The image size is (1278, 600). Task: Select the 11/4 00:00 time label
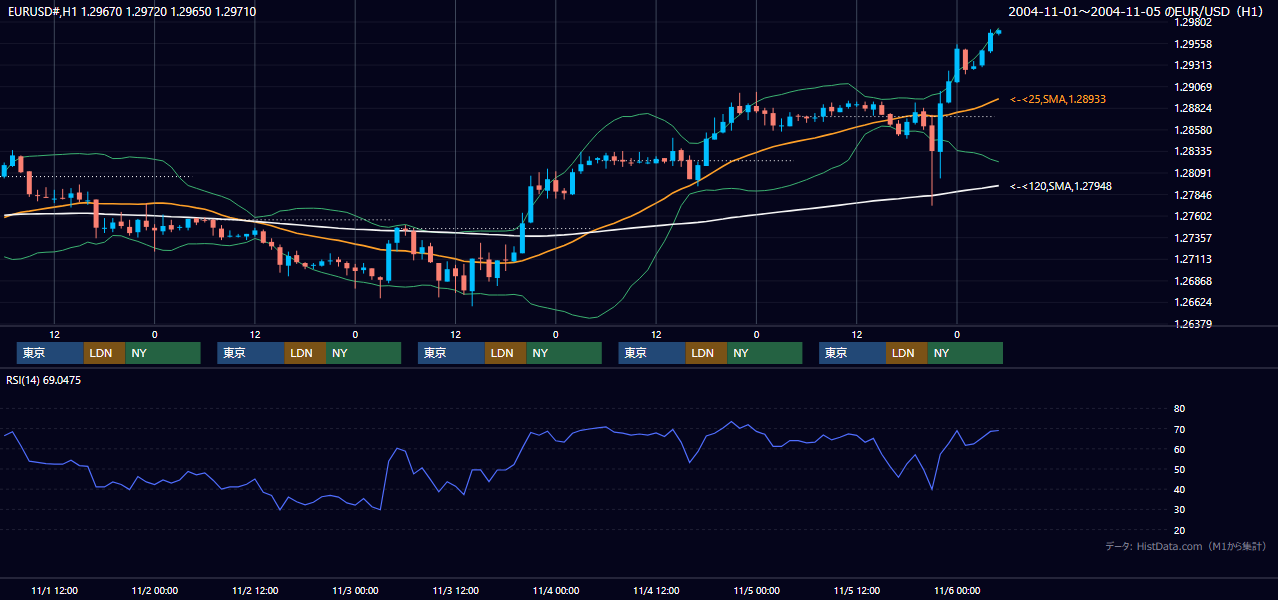click(556, 590)
